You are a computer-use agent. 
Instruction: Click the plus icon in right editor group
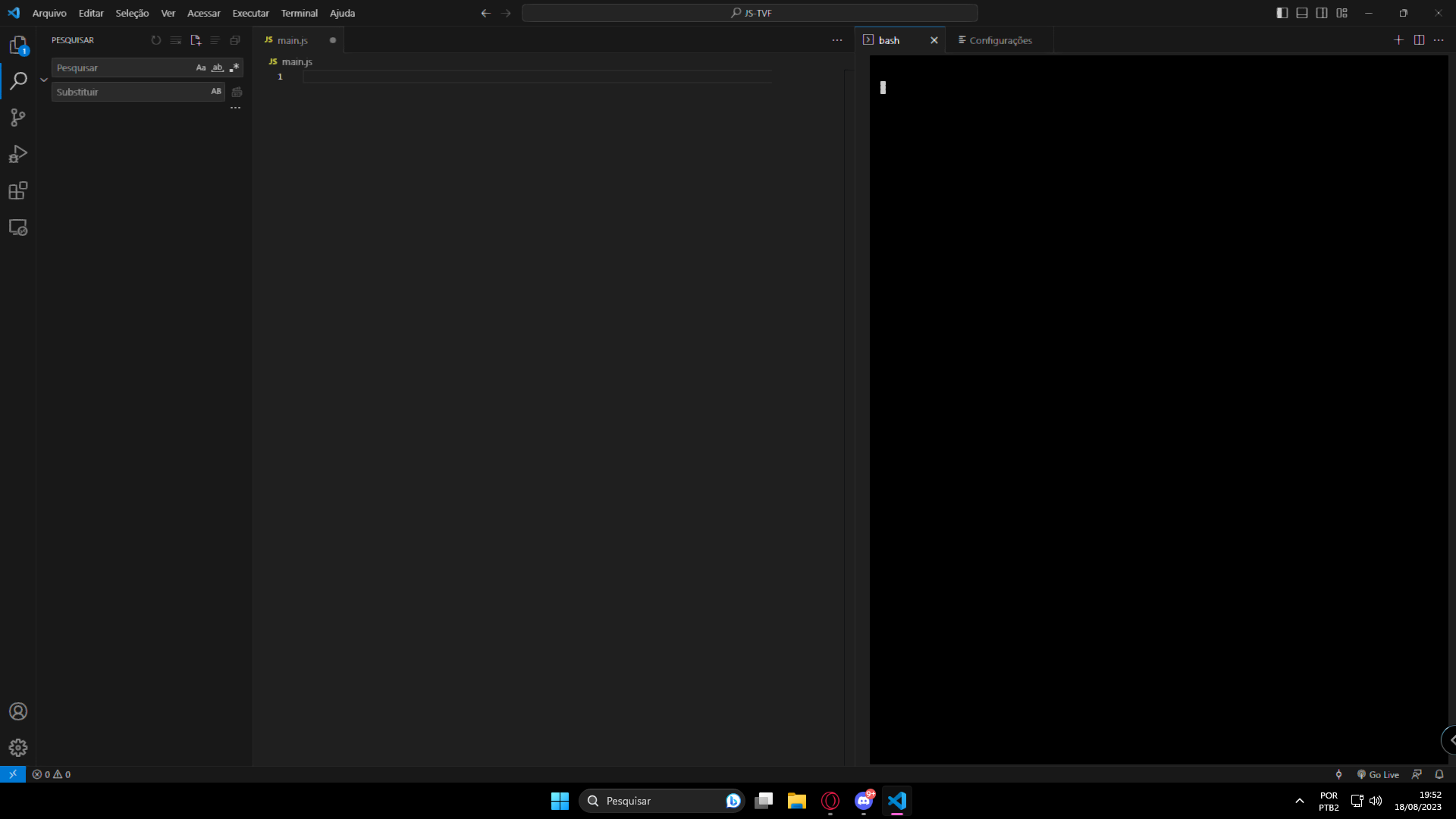[x=1399, y=40]
